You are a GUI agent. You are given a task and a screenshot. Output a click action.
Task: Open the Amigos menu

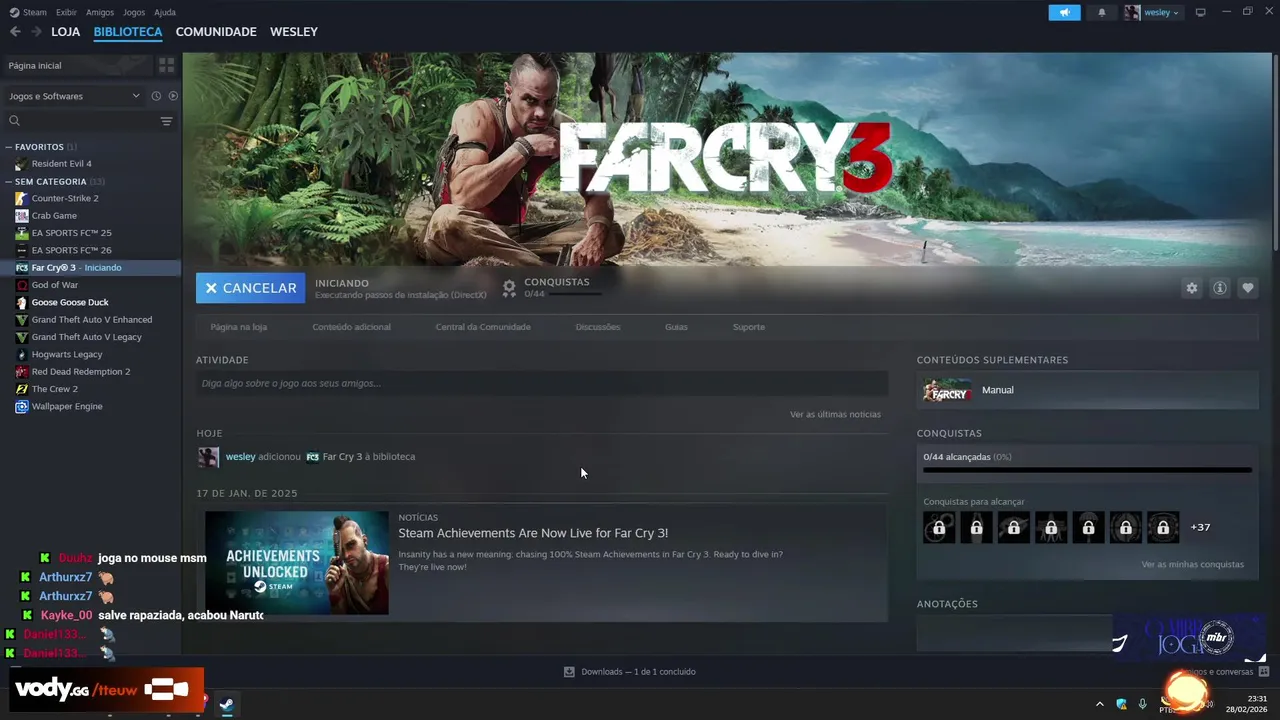[100, 12]
